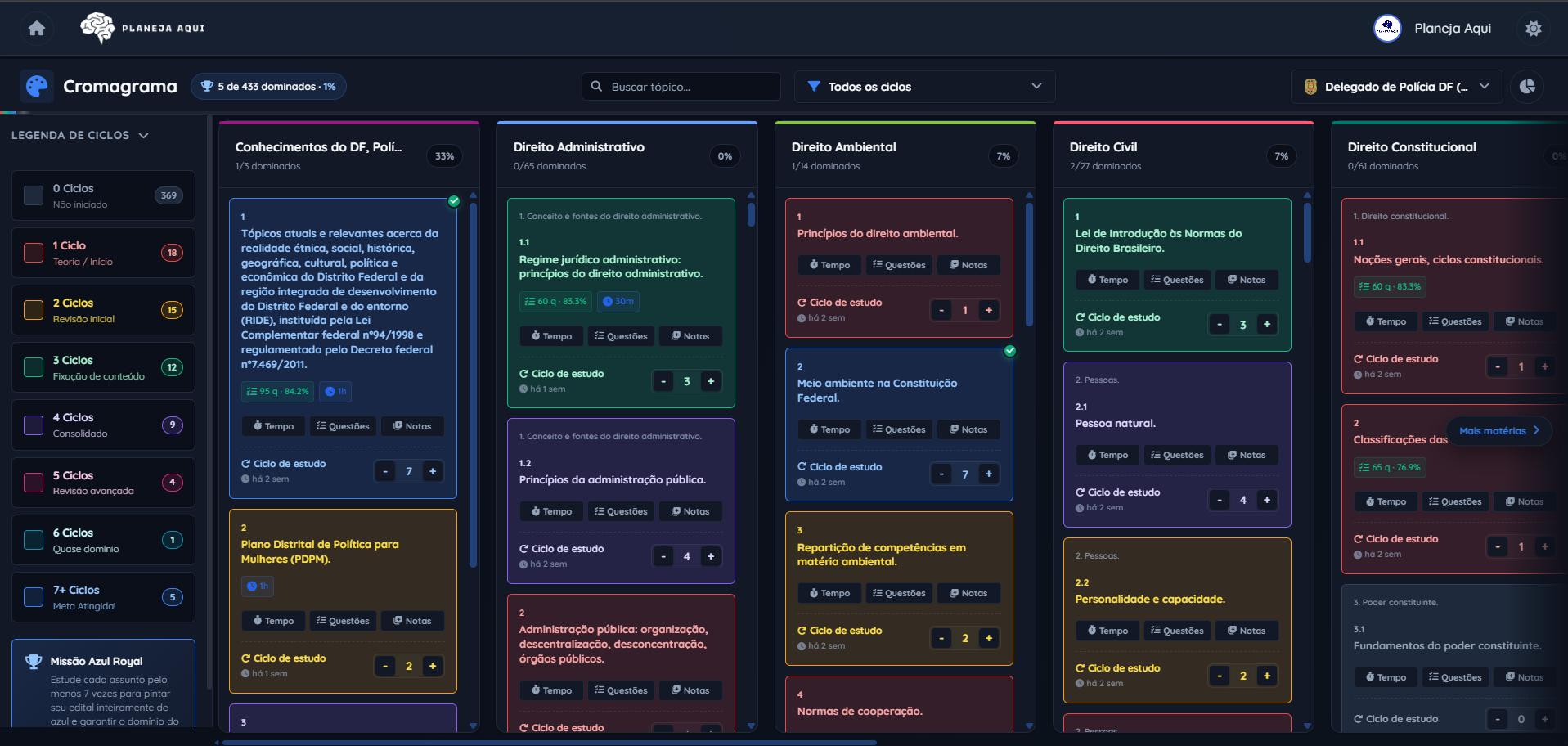Open Questões for Princípios da administração pública
This screenshot has width=1568, height=746.
tap(621, 511)
